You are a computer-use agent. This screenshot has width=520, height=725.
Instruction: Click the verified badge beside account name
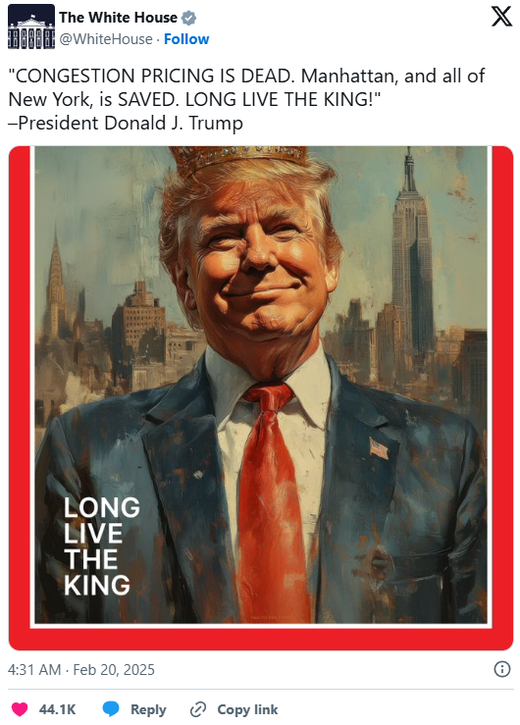(x=189, y=18)
